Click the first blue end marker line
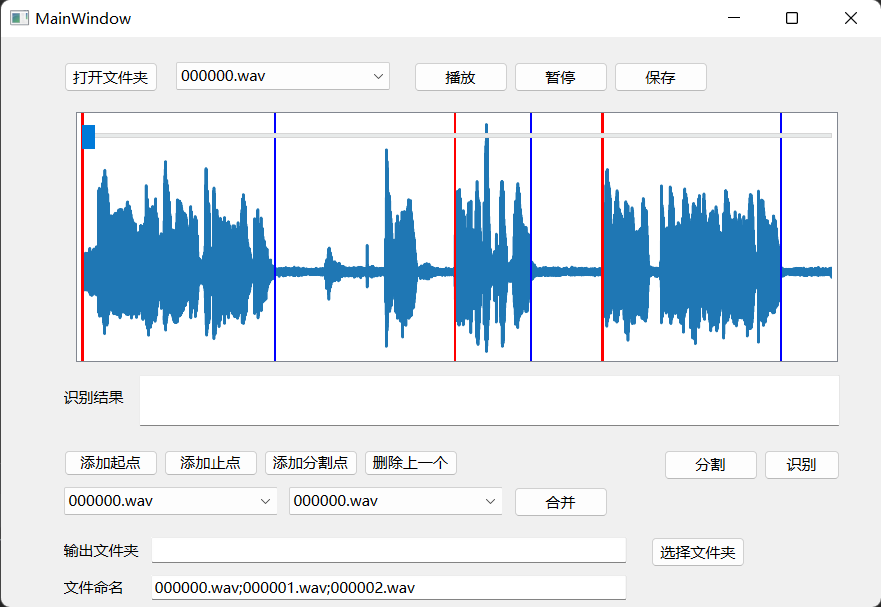This screenshot has width=881, height=607. [275, 237]
